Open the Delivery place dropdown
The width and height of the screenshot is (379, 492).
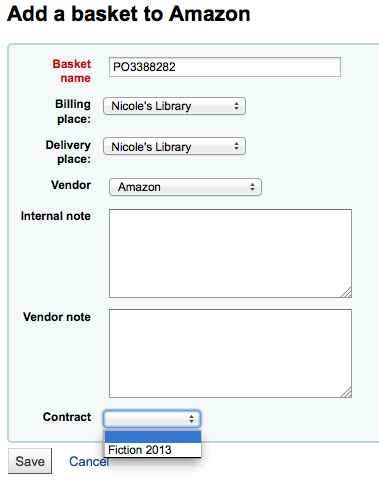[174, 146]
